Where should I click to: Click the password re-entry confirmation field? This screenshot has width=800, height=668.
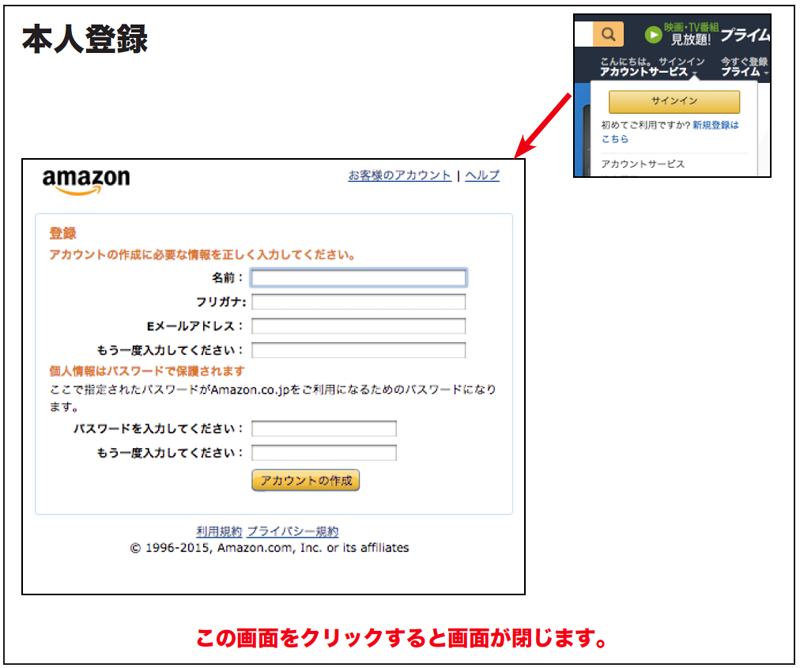coord(324,453)
